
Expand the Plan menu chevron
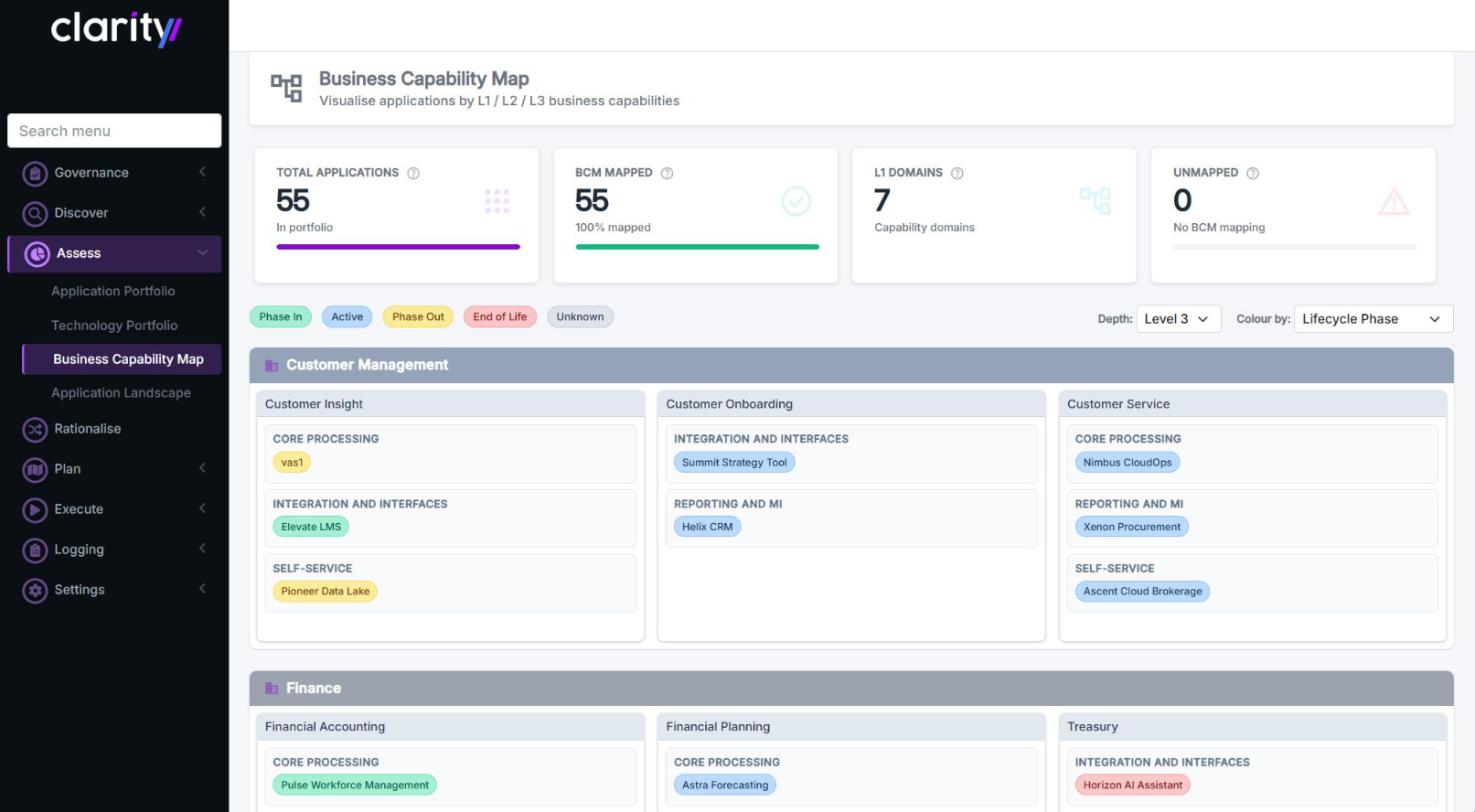[x=202, y=468]
